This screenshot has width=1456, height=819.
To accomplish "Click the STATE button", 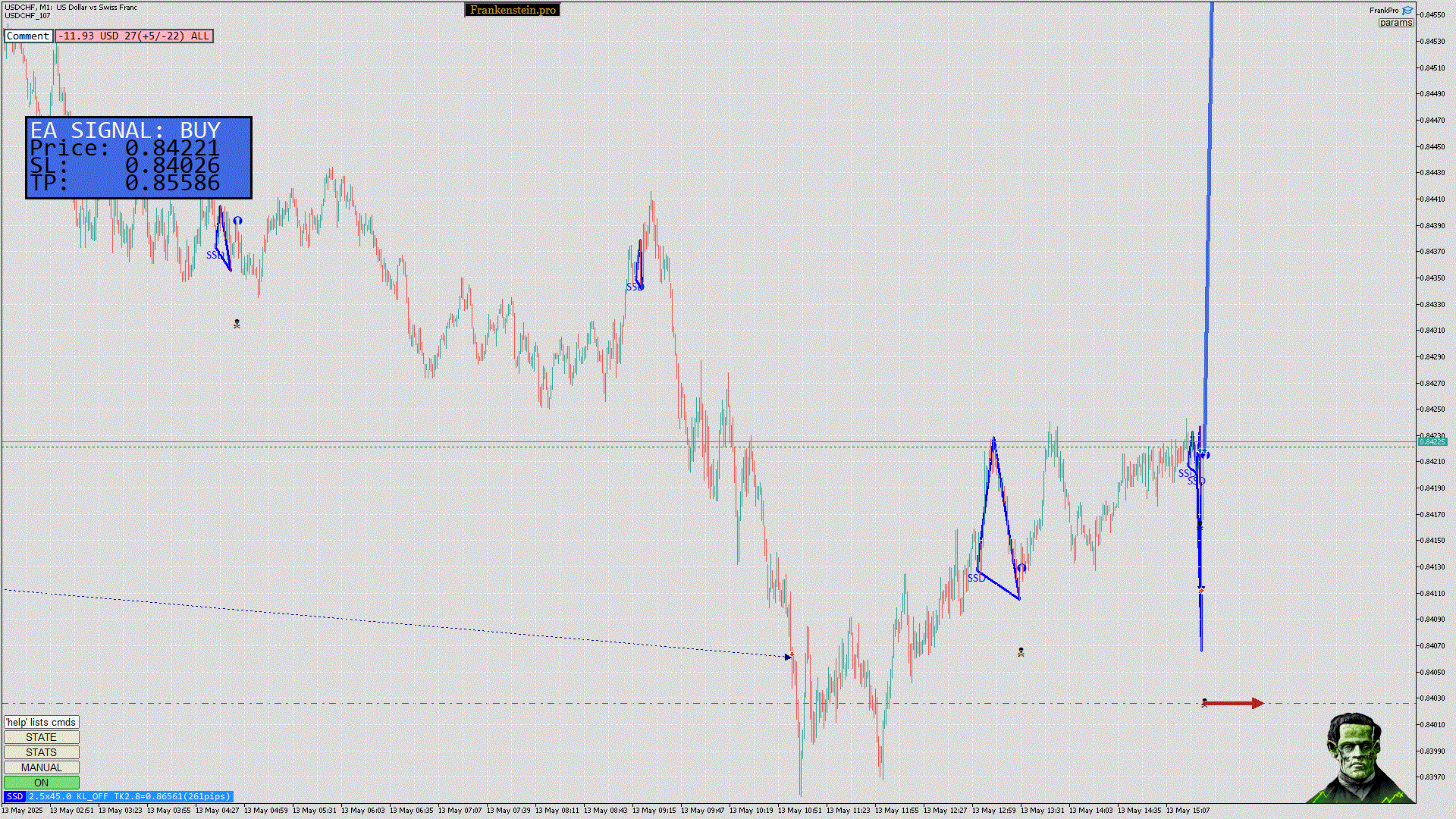I will (x=41, y=737).
